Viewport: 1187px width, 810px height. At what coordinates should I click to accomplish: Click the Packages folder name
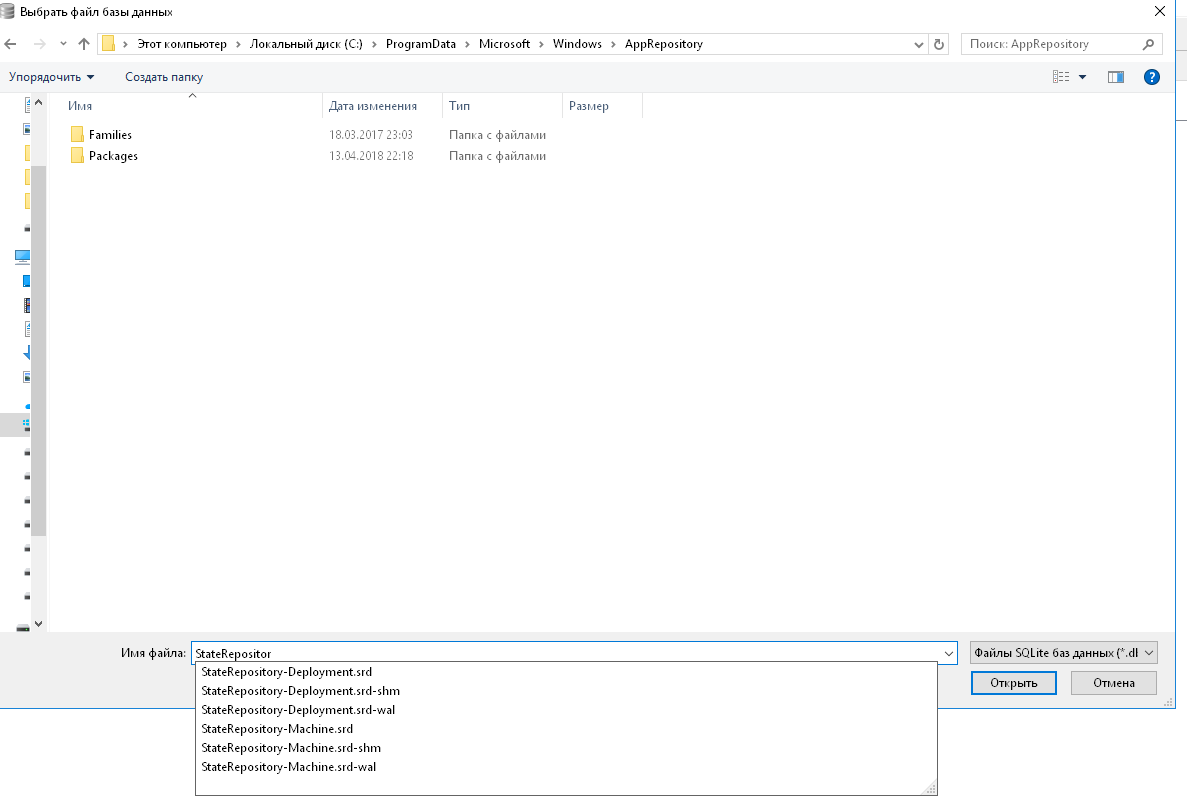click(114, 156)
